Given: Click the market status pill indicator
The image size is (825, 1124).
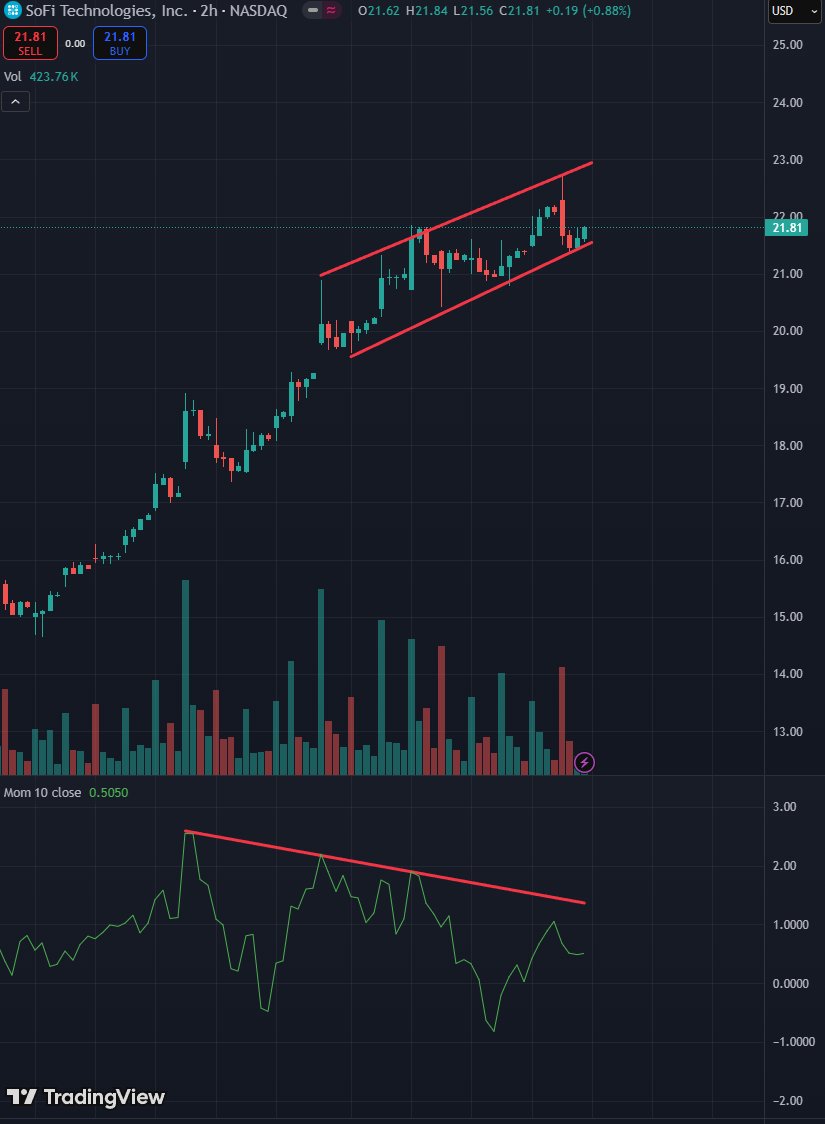Looking at the screenshot, I should pyautogui.click(x=322, y=11).
